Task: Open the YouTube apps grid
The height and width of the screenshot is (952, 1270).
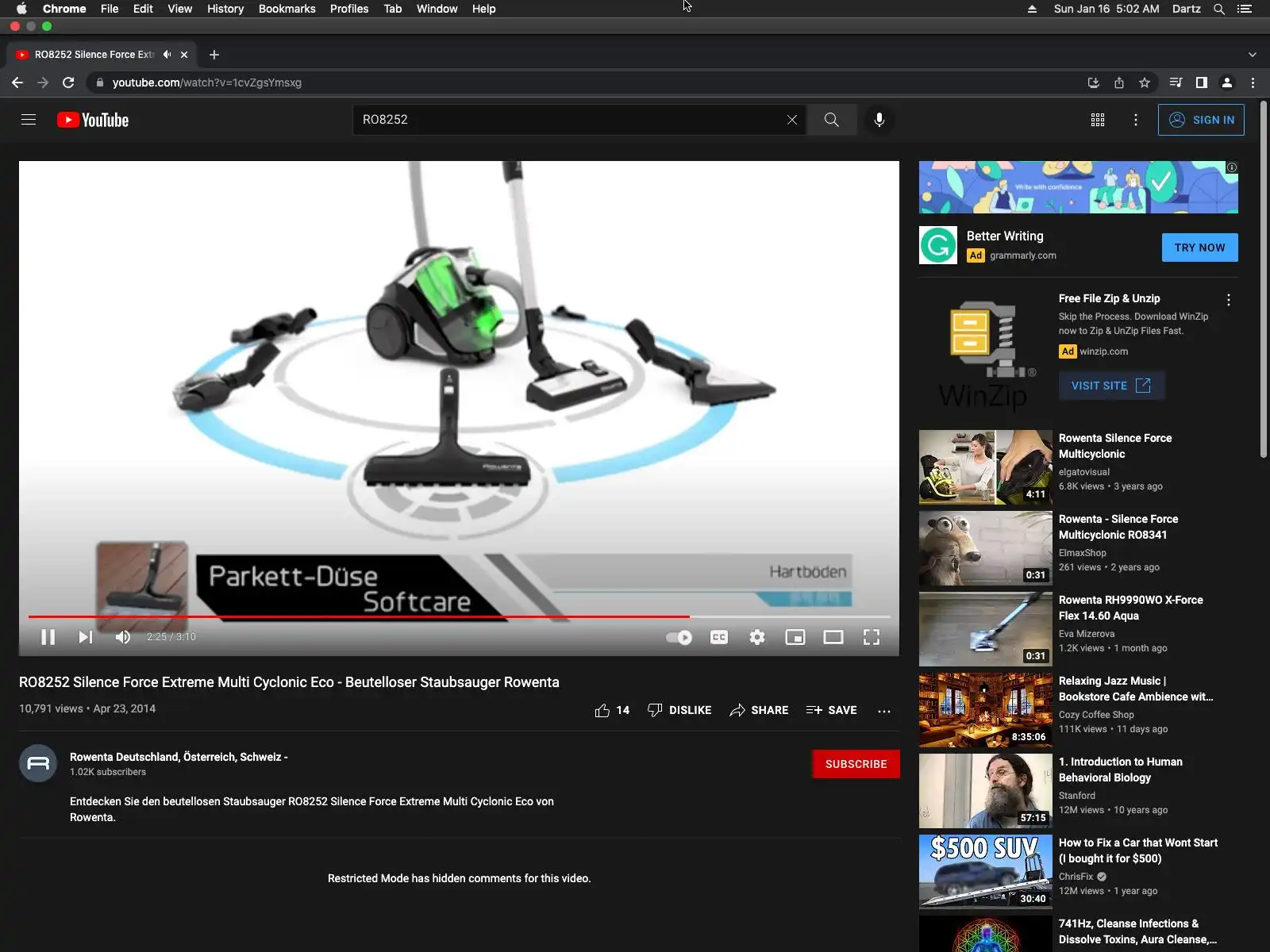Action: pos(1098,120)
